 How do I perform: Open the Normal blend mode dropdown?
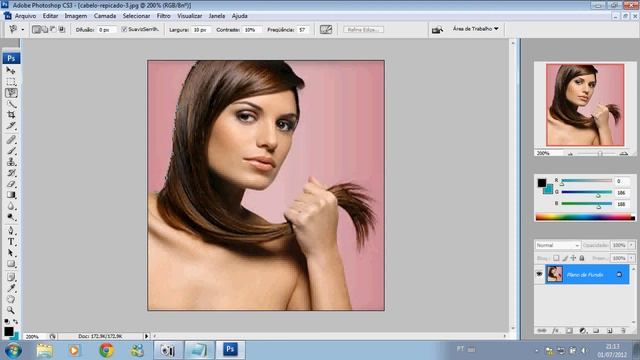(558, 245)
